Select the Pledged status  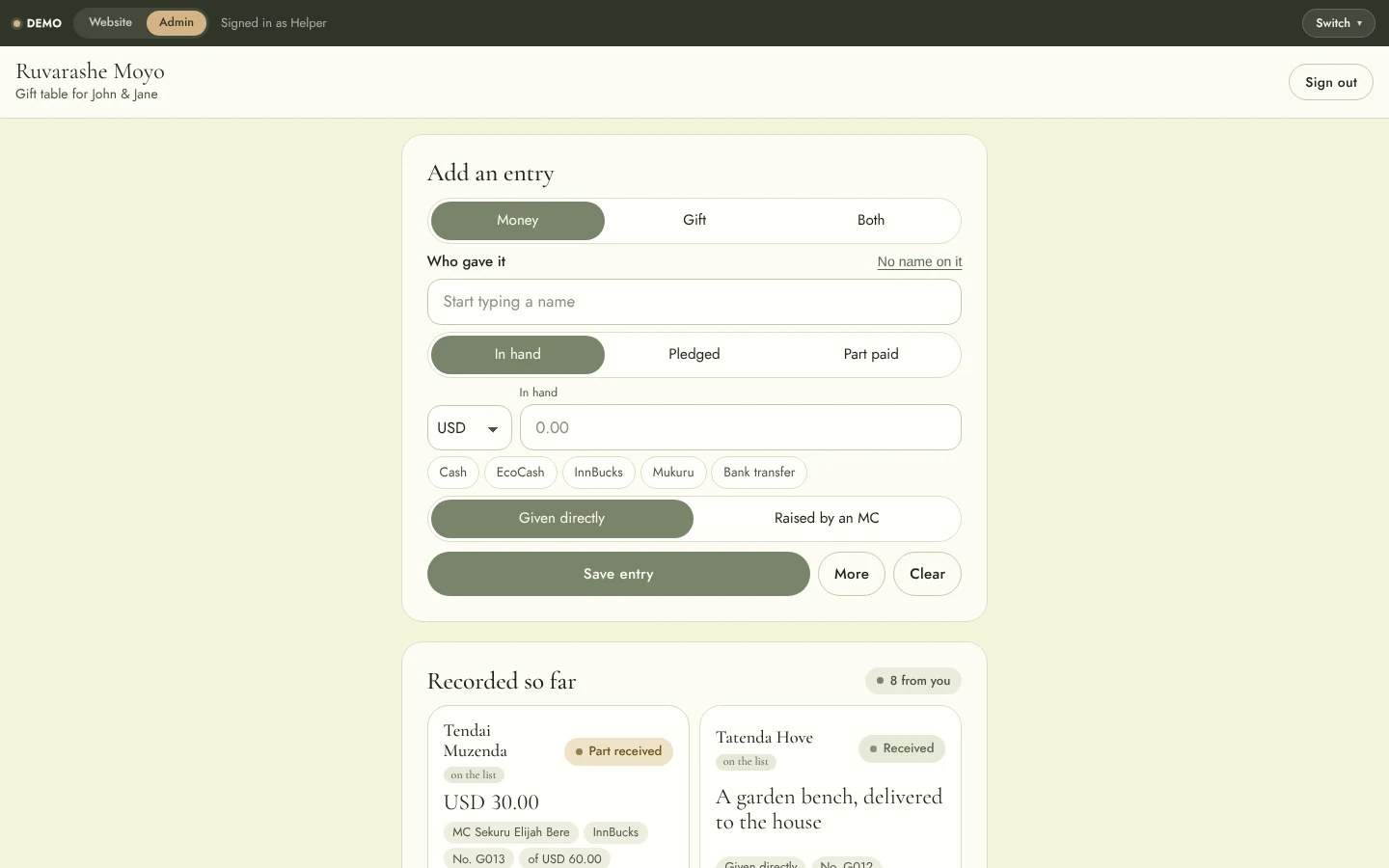(x=694, y=355)
